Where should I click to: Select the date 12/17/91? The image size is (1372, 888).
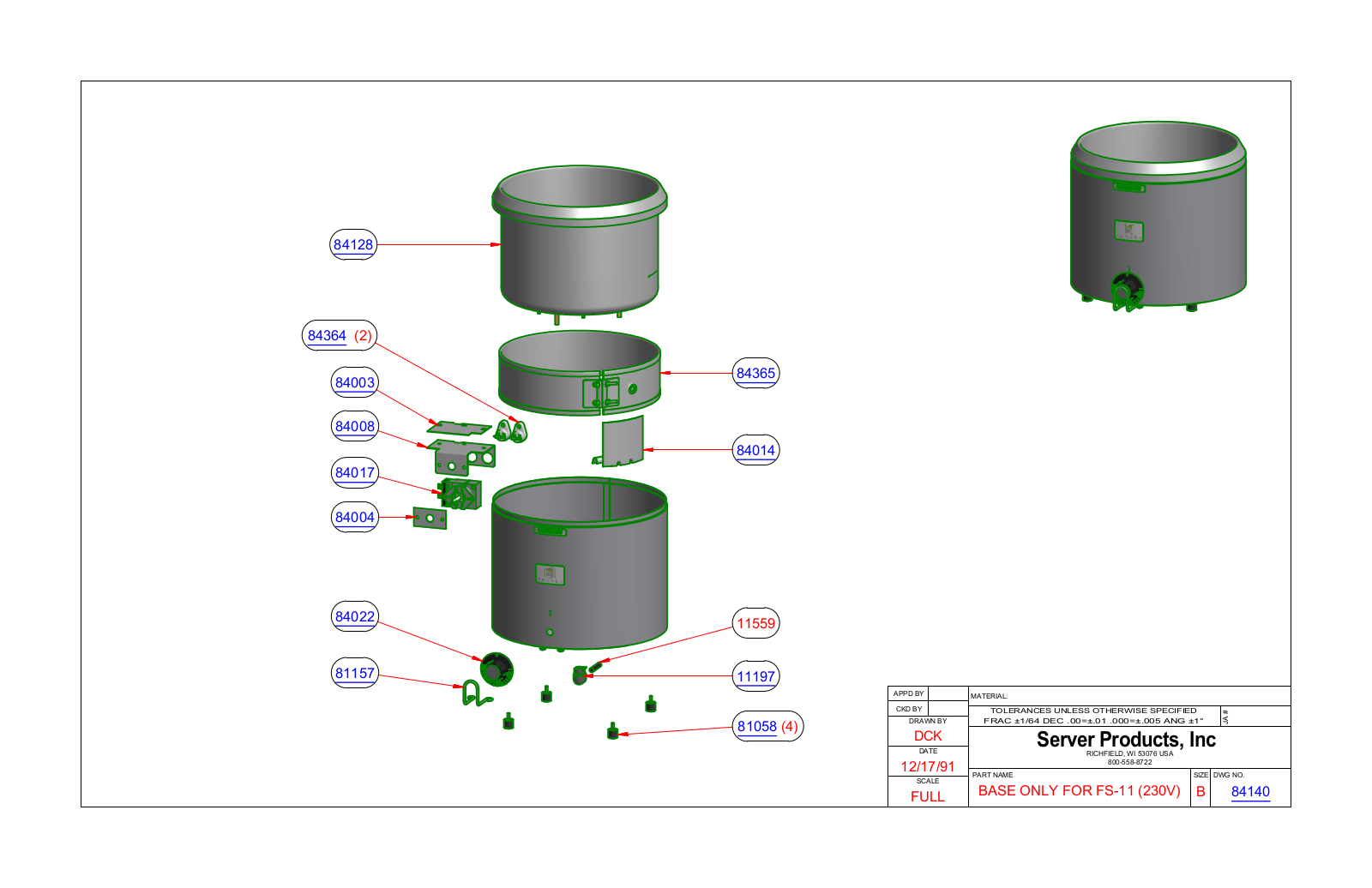point(927,766)
